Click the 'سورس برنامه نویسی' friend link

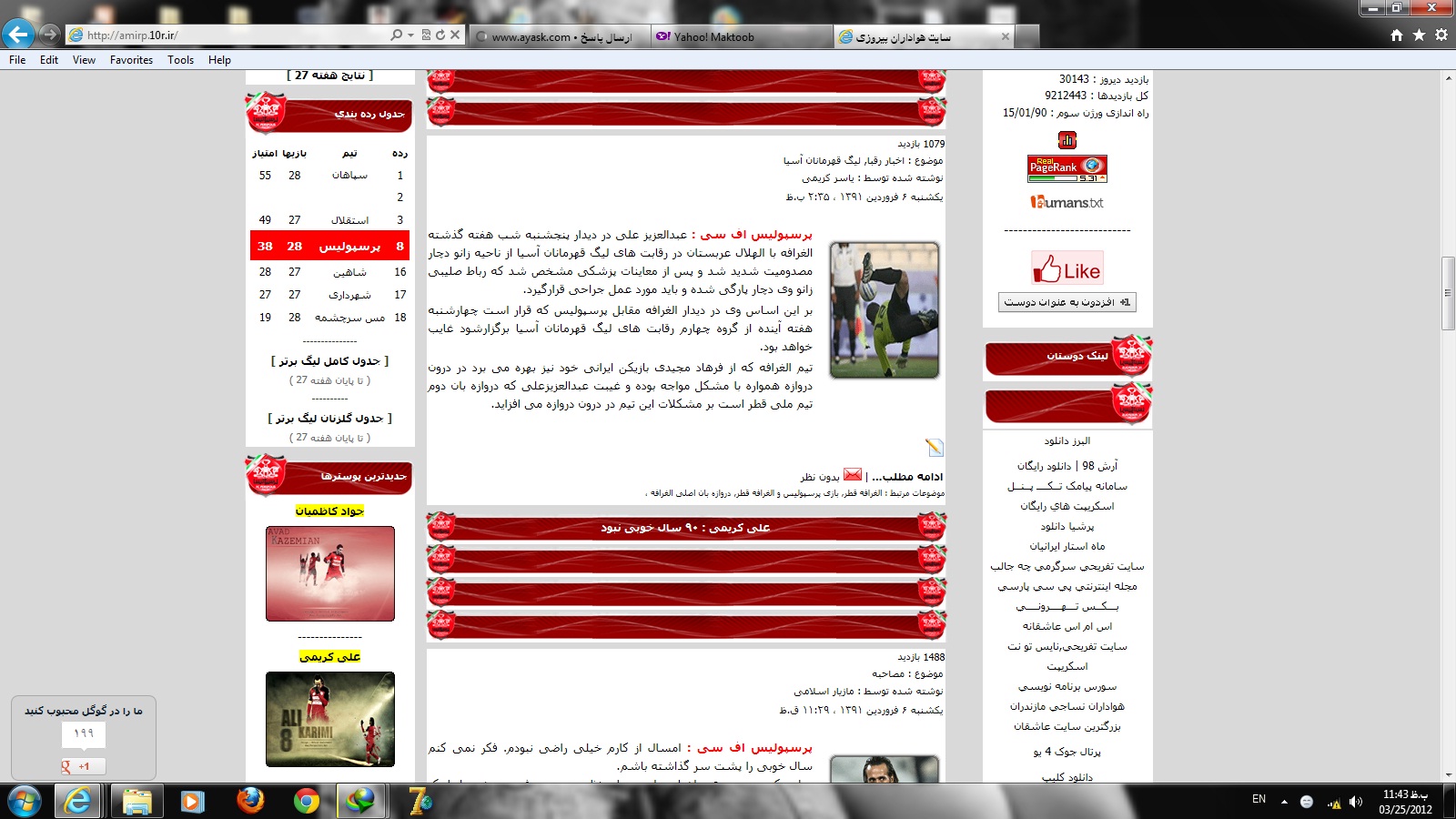pyautogui.click(x=1067, y=686)
